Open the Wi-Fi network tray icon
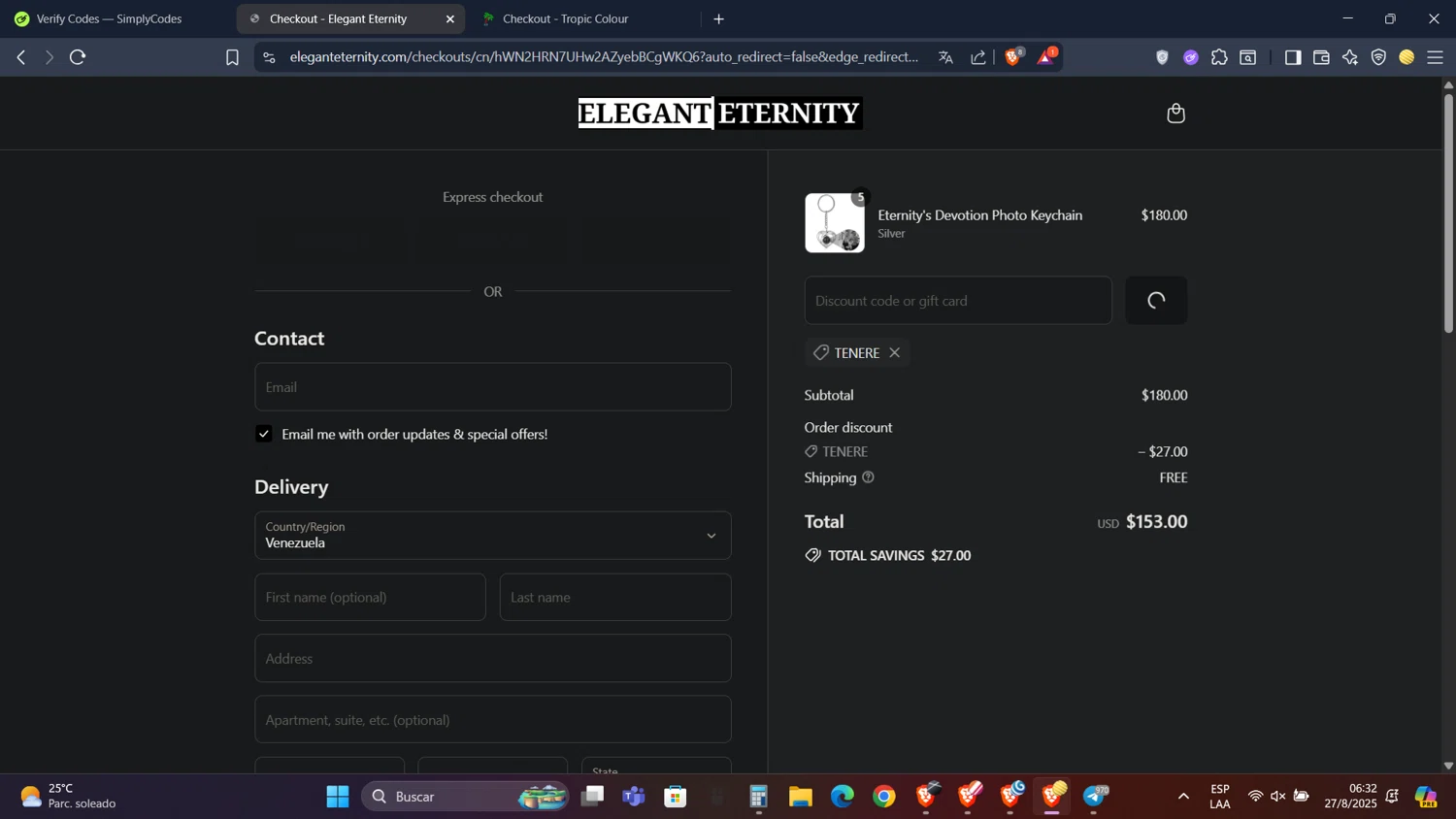This screenshot has width=1456, height=819. point(1255,797)
